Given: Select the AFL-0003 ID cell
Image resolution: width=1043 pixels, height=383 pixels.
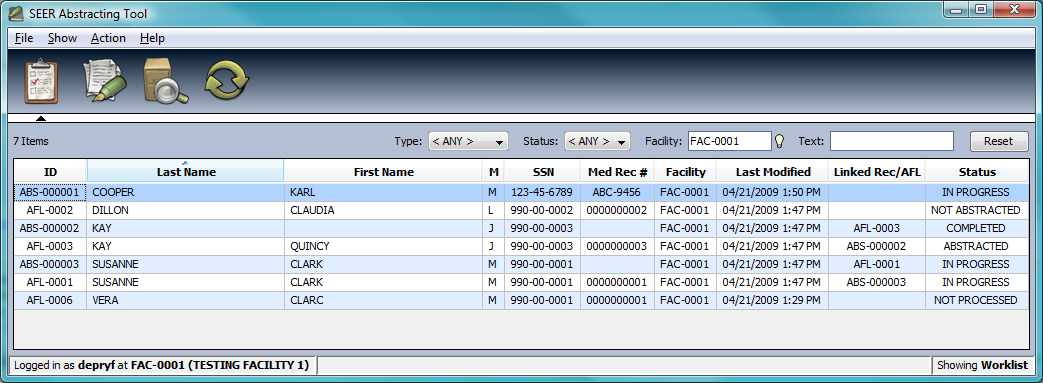Looking at the screenshot, I should 51,246.
